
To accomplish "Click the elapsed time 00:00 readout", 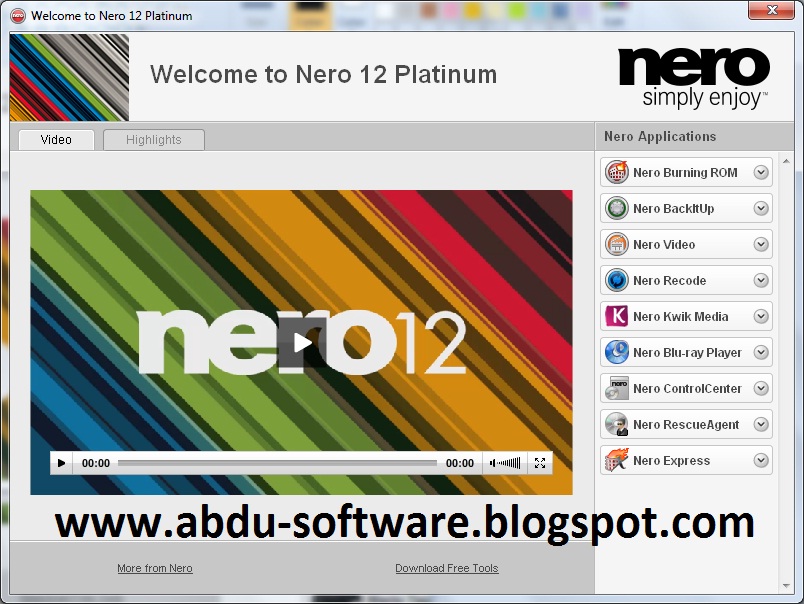I will click(96, 463).
